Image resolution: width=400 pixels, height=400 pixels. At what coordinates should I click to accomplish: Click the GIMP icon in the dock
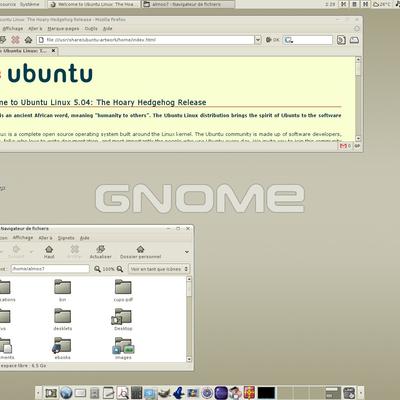pyautogui.click(x=164, y=393)
